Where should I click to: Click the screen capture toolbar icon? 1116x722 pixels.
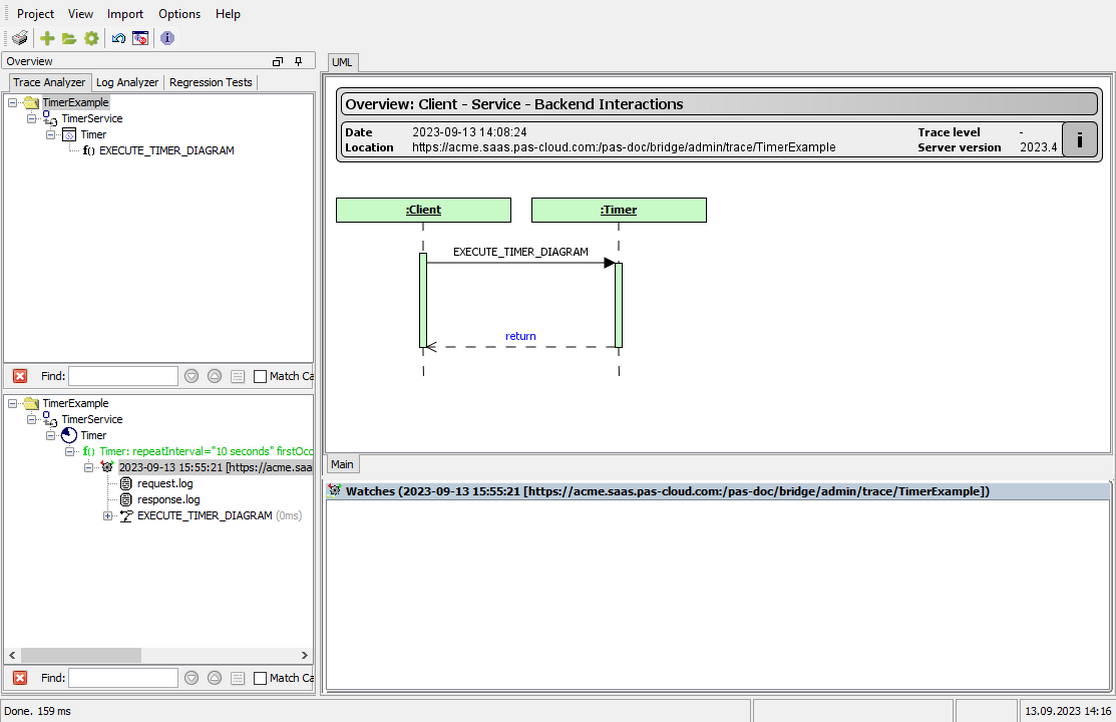[x=141, y=38]
